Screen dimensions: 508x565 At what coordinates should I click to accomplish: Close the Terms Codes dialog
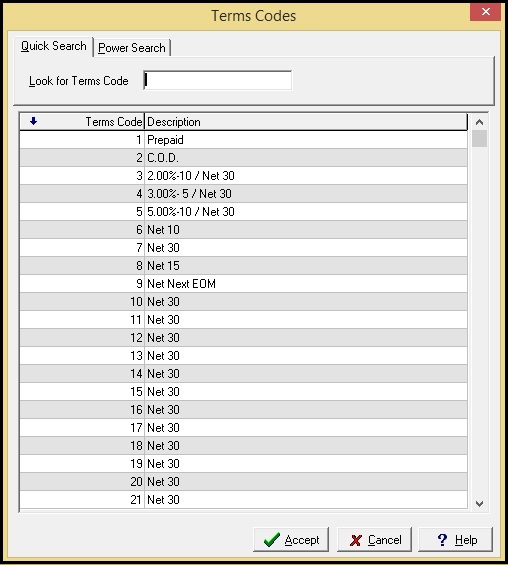(485, 12)
